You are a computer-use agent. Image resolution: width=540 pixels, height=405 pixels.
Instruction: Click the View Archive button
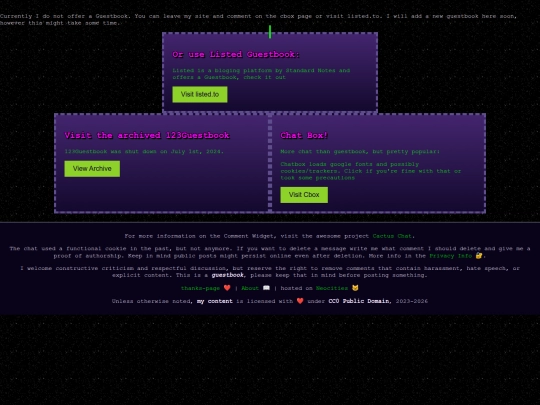pyautogui.click(x=92, y=169)
